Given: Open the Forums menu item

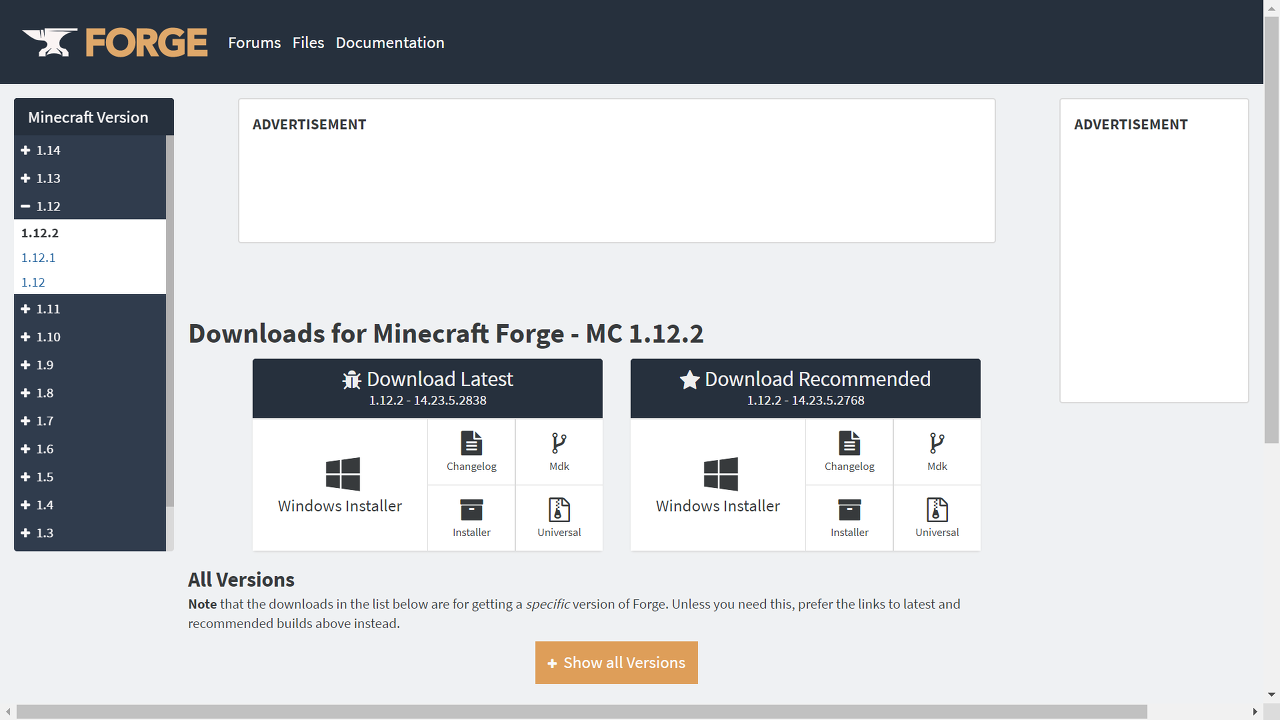Looking at the screenshot, I should [x=254, y=42].
